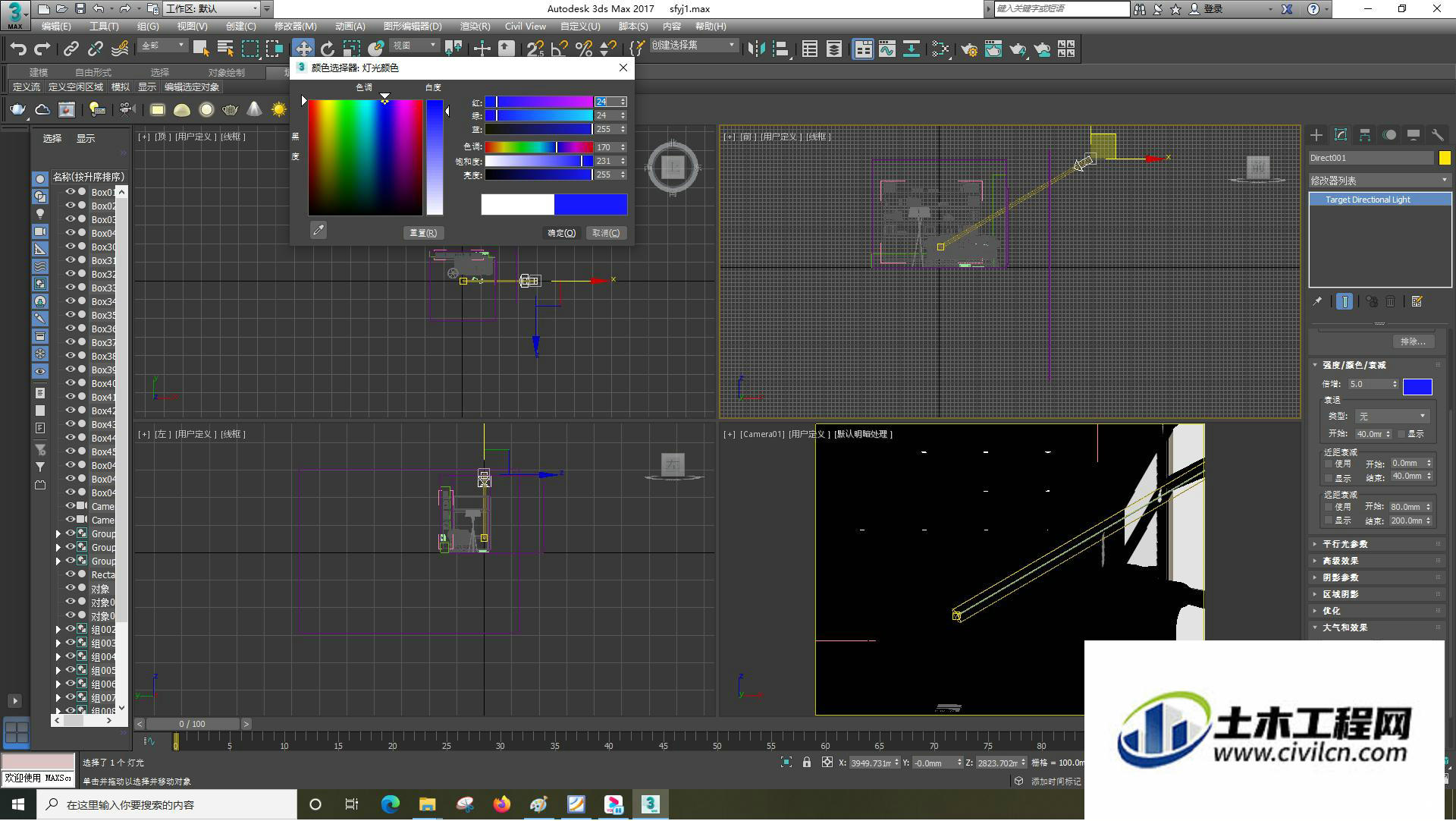Click the yellow object color swatch
The width and height of the screenshot is (1456, 821).
[x=1445, y=158]
